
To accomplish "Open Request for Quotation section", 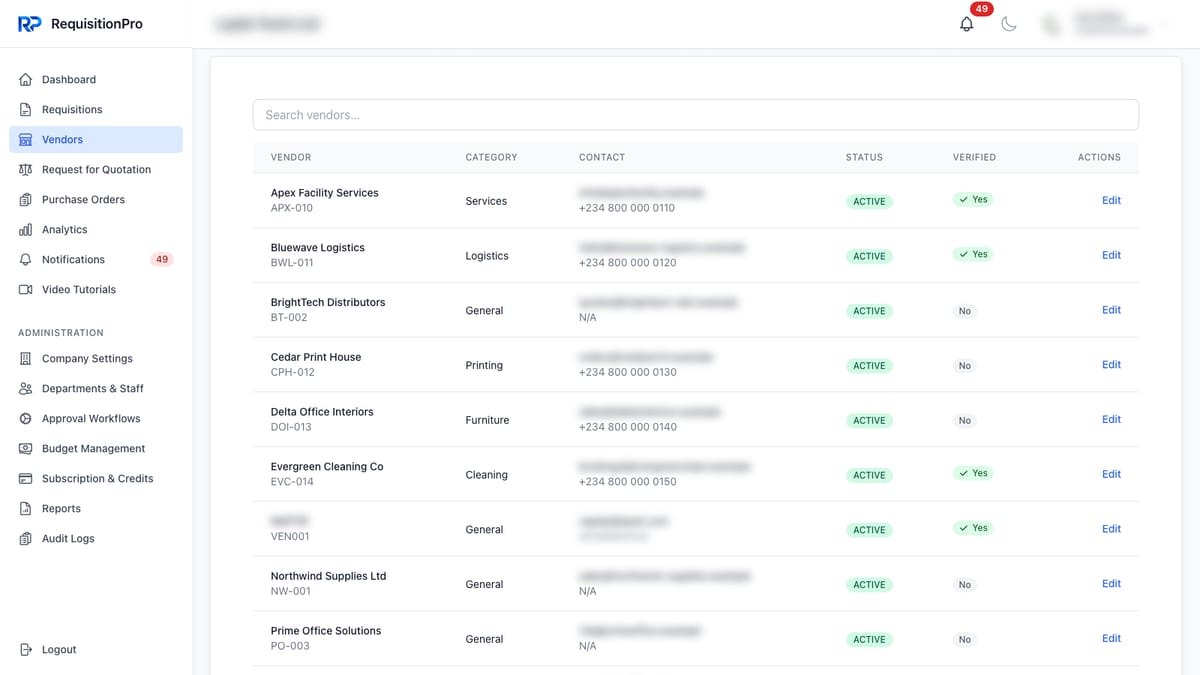I will tap(96, 170).
